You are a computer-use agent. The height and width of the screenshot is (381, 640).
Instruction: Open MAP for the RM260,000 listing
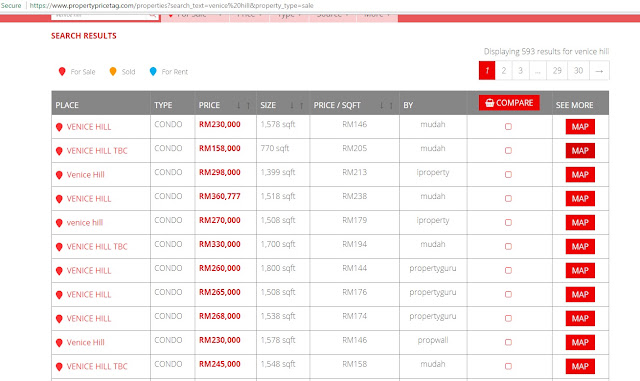click(580, 270)
